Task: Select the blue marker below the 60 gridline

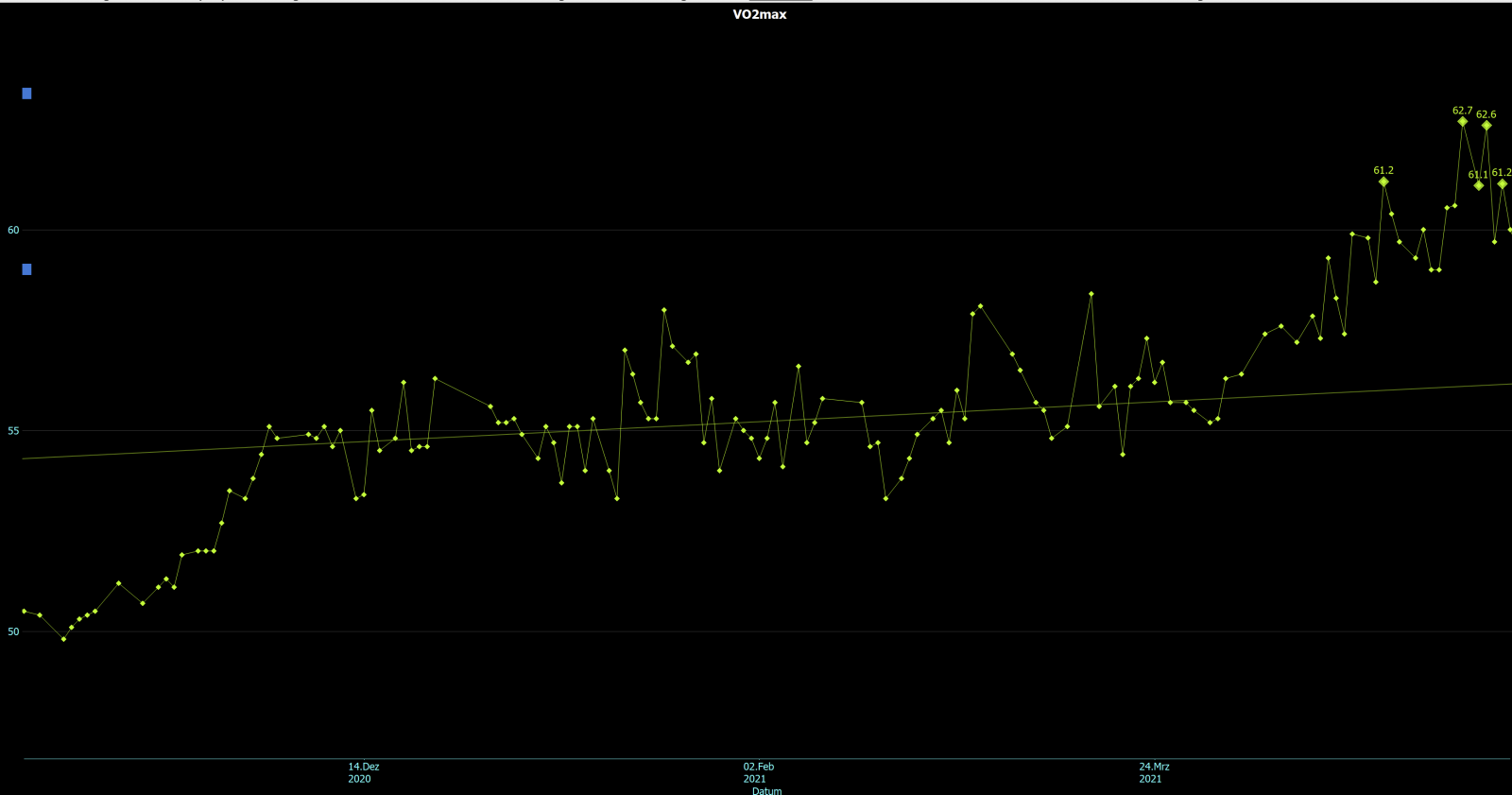Action: coord(26,269)
